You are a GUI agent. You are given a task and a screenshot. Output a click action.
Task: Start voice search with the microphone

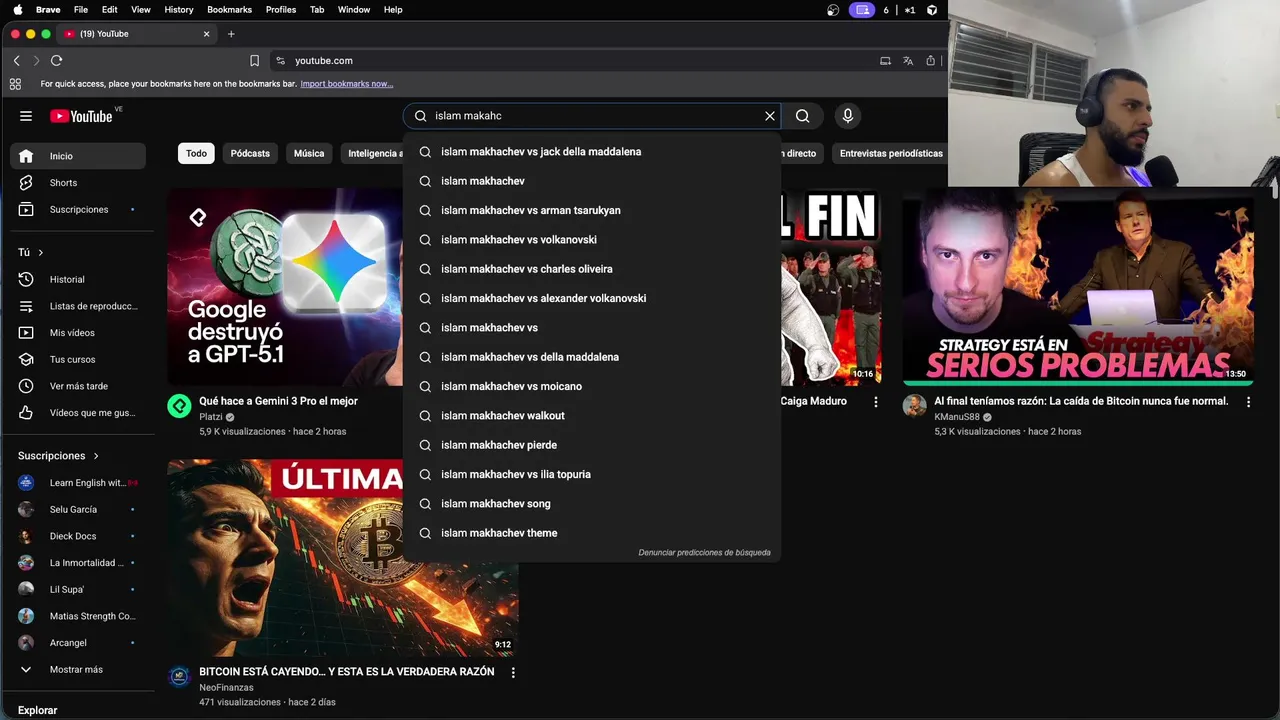coord(848,116)
